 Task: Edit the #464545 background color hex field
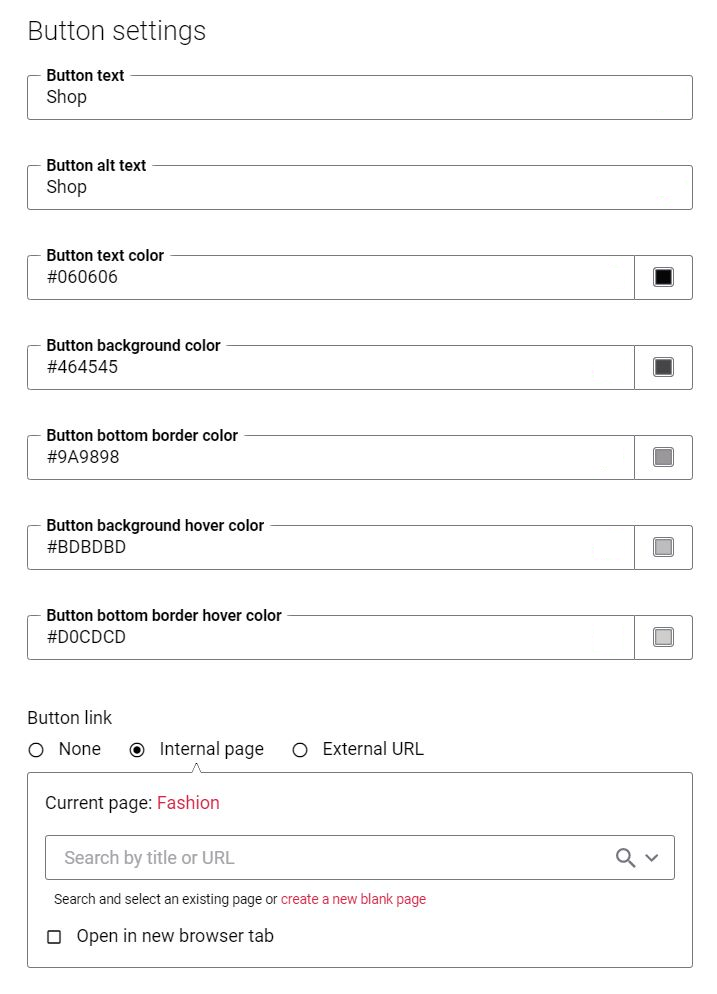(330, 368)
